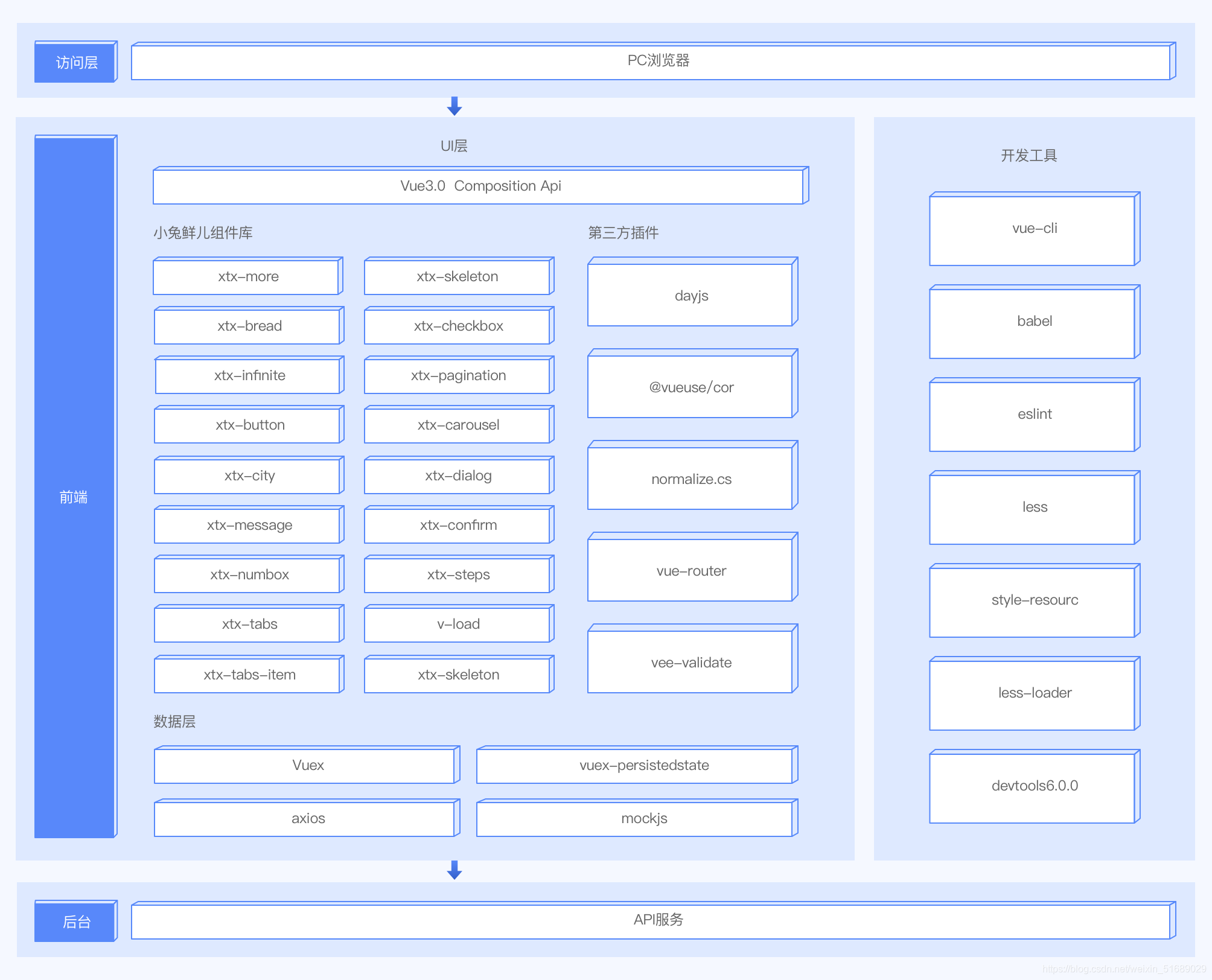Click the 数据层 heading
This screenshot has width=1212, height=980.
coord(174,721)
